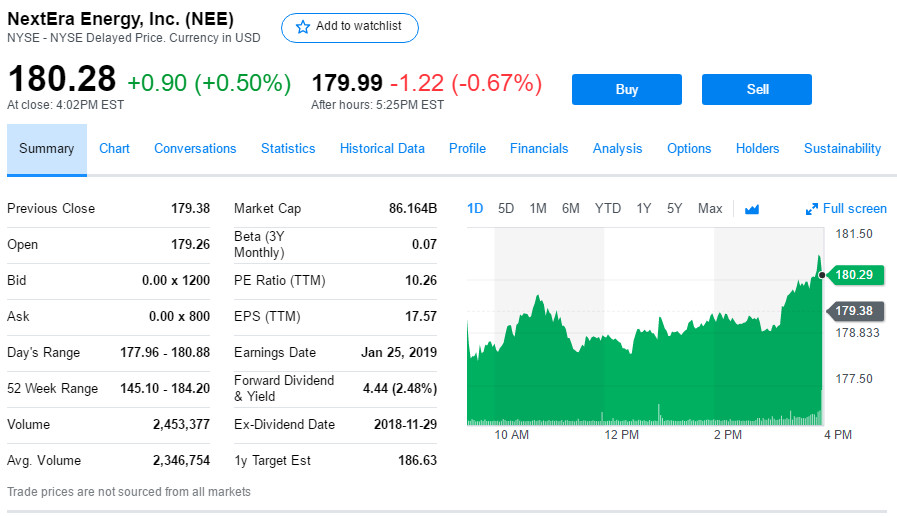Click the black dot at chart line end
This screenshot has height=516, width=897.
(822, 275)
